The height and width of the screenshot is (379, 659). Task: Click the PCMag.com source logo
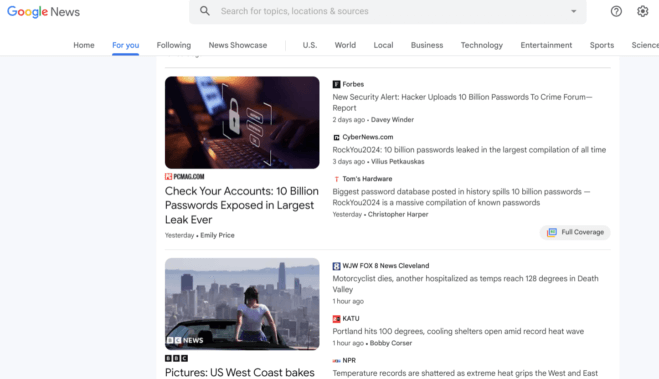click(185, 176)
